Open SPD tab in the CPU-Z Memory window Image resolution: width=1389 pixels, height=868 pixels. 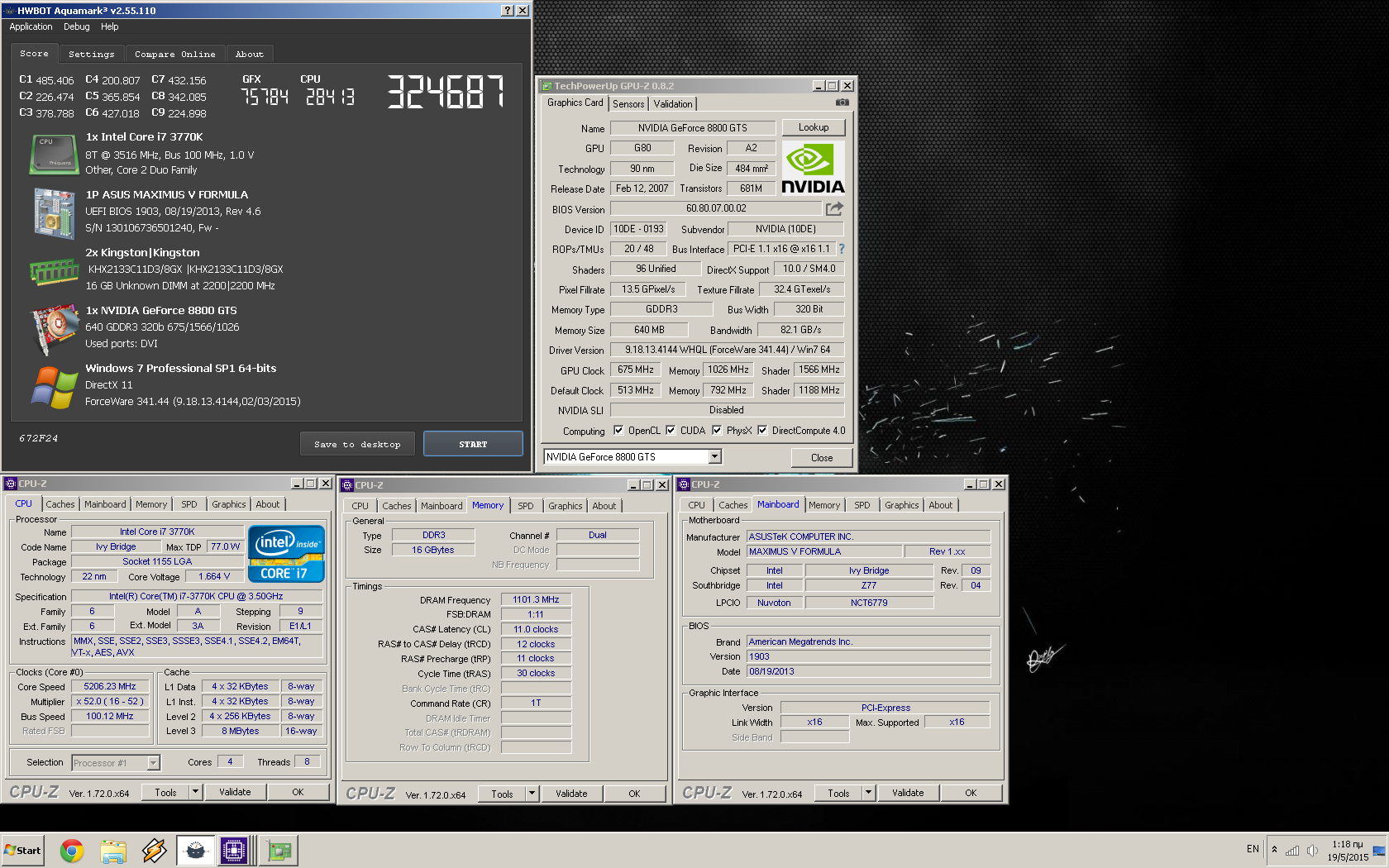pos(526,506)
